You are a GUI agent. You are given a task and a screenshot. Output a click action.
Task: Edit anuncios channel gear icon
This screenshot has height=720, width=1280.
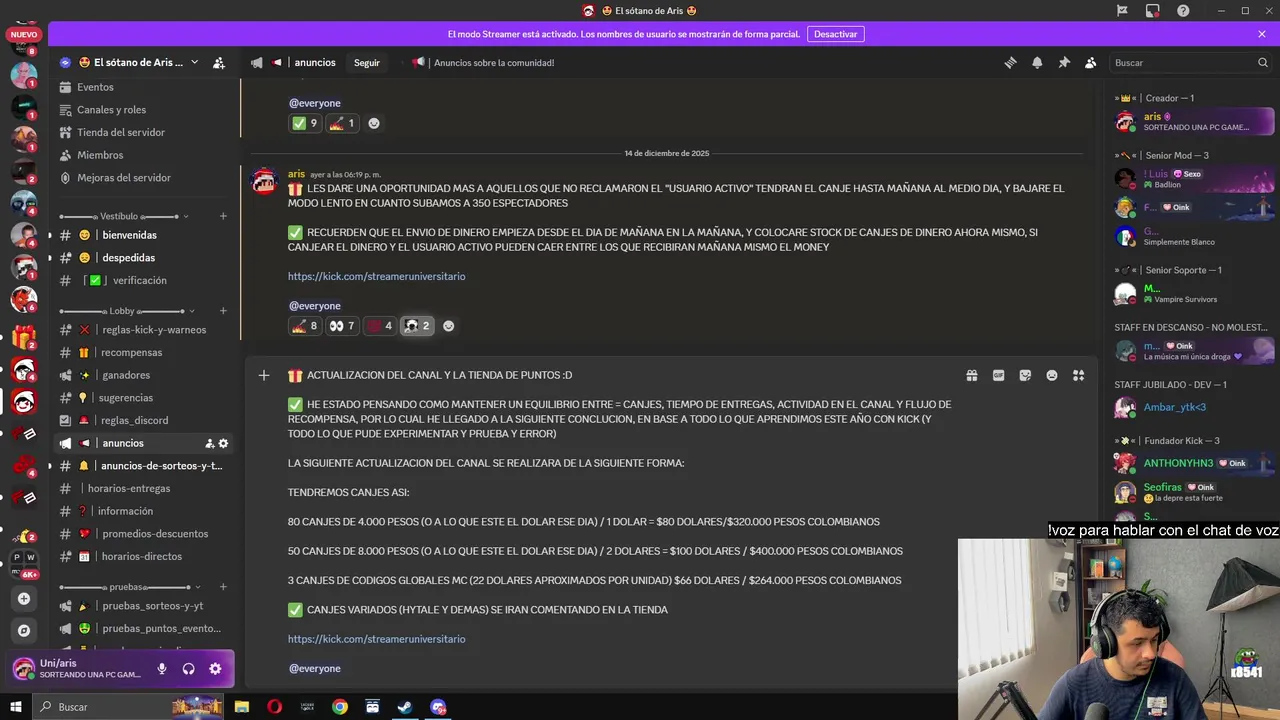[223, 443]
